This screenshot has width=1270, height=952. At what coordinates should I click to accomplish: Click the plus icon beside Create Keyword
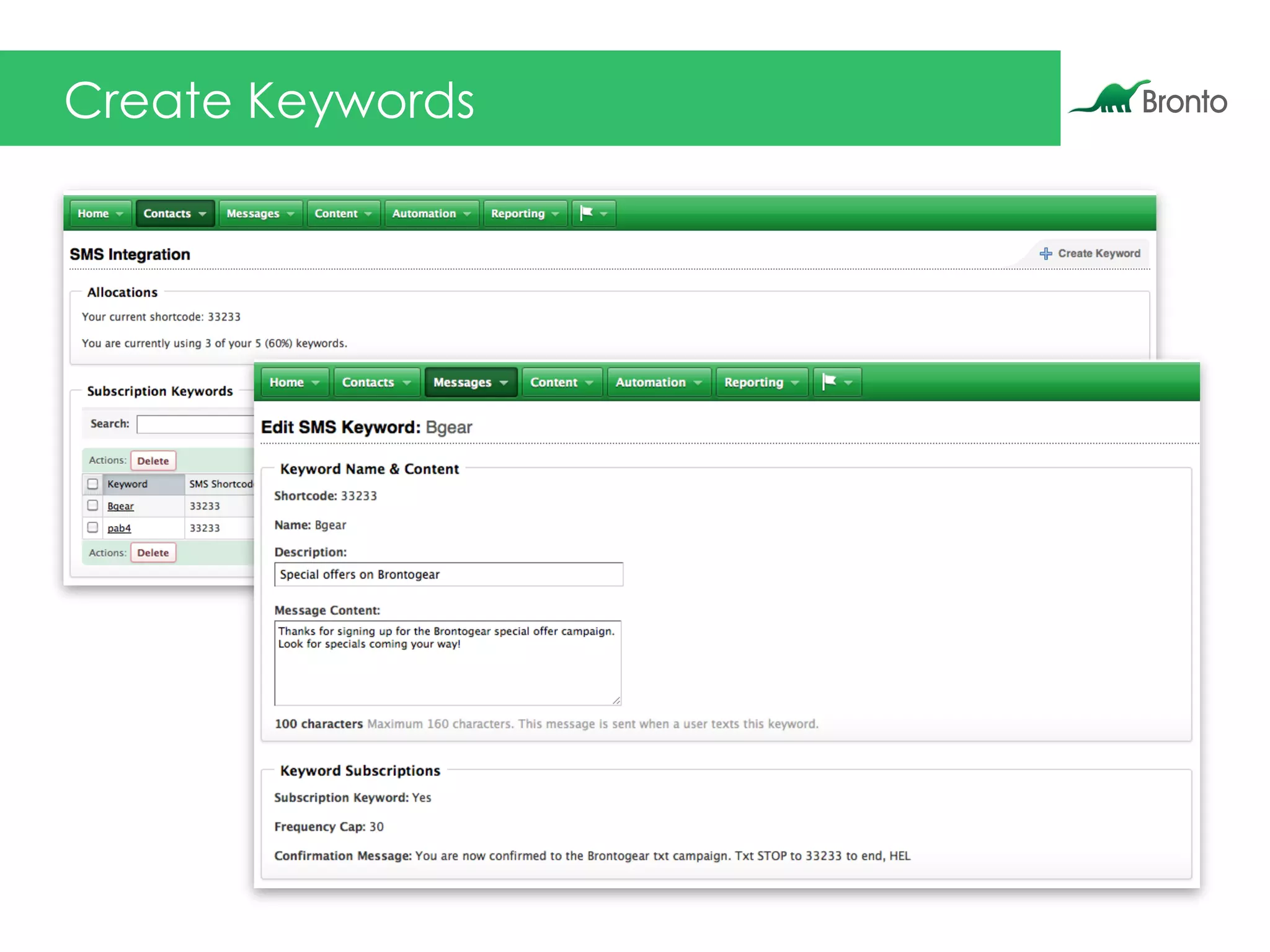(x=1046, y=253)
